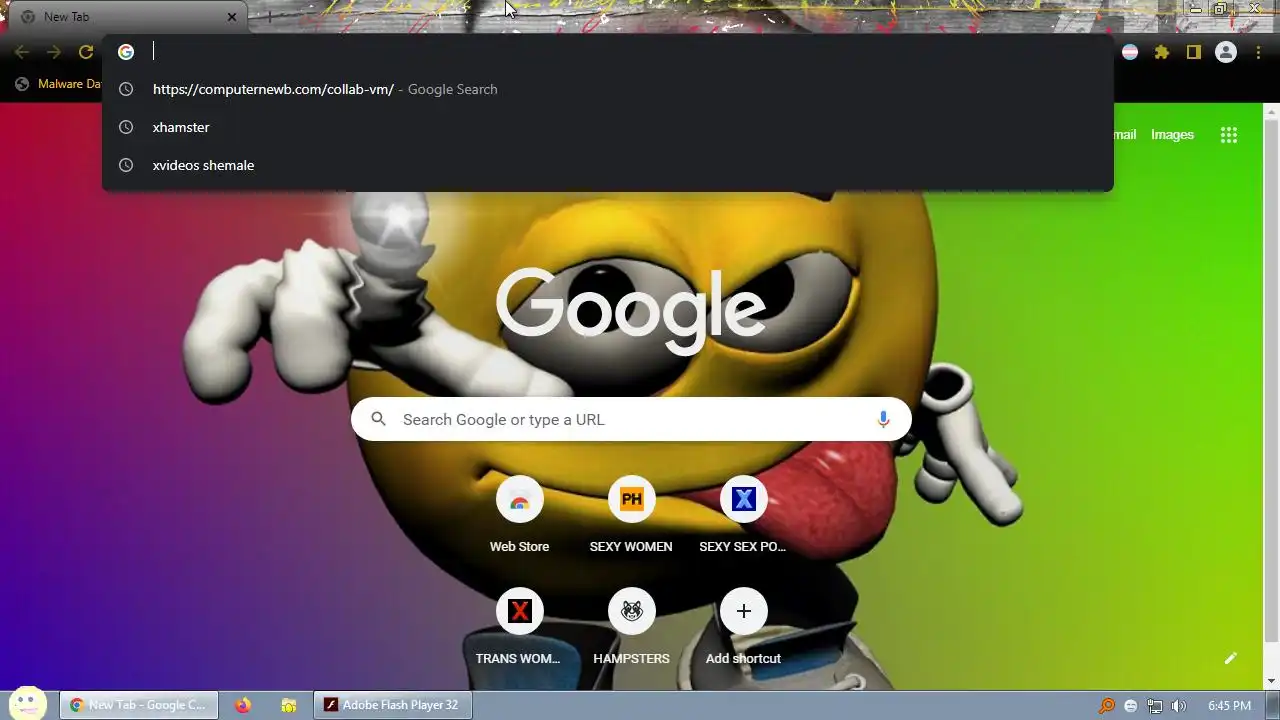The image size is (1280, 720).
Task: Select the New Tab browser tab
Action: coord(128,17)
